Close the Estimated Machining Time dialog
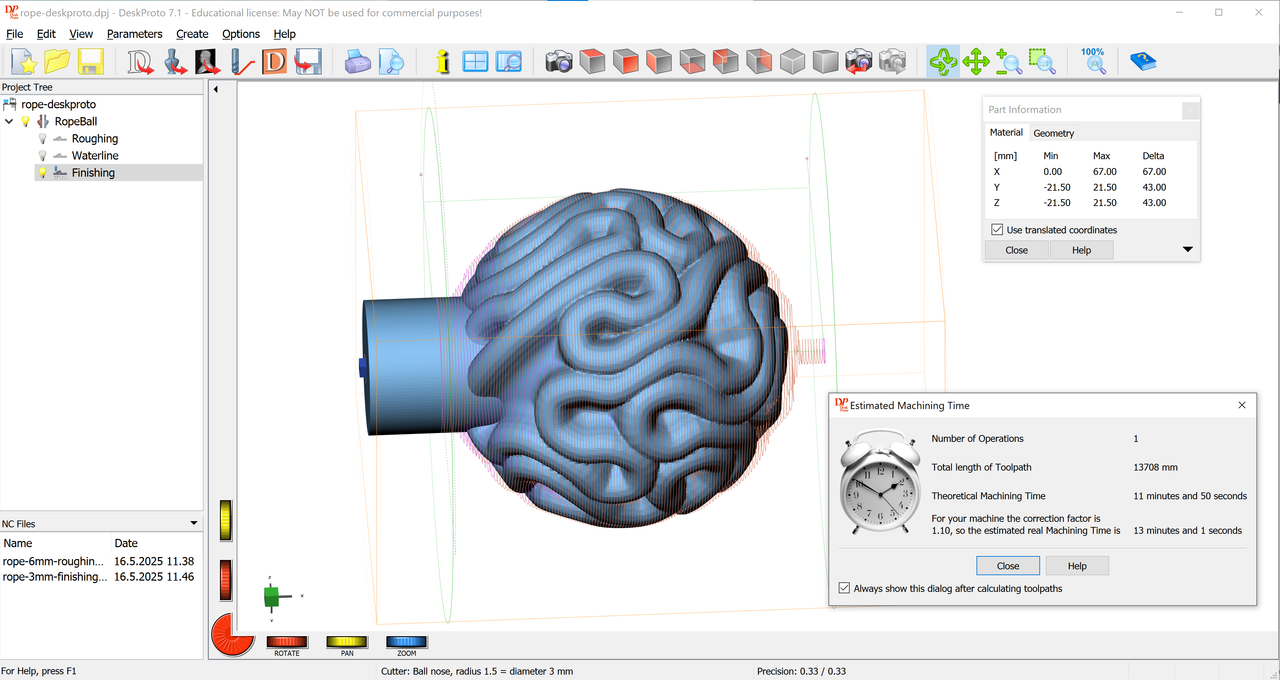The image size is (1280, 680). point(1008,565)
